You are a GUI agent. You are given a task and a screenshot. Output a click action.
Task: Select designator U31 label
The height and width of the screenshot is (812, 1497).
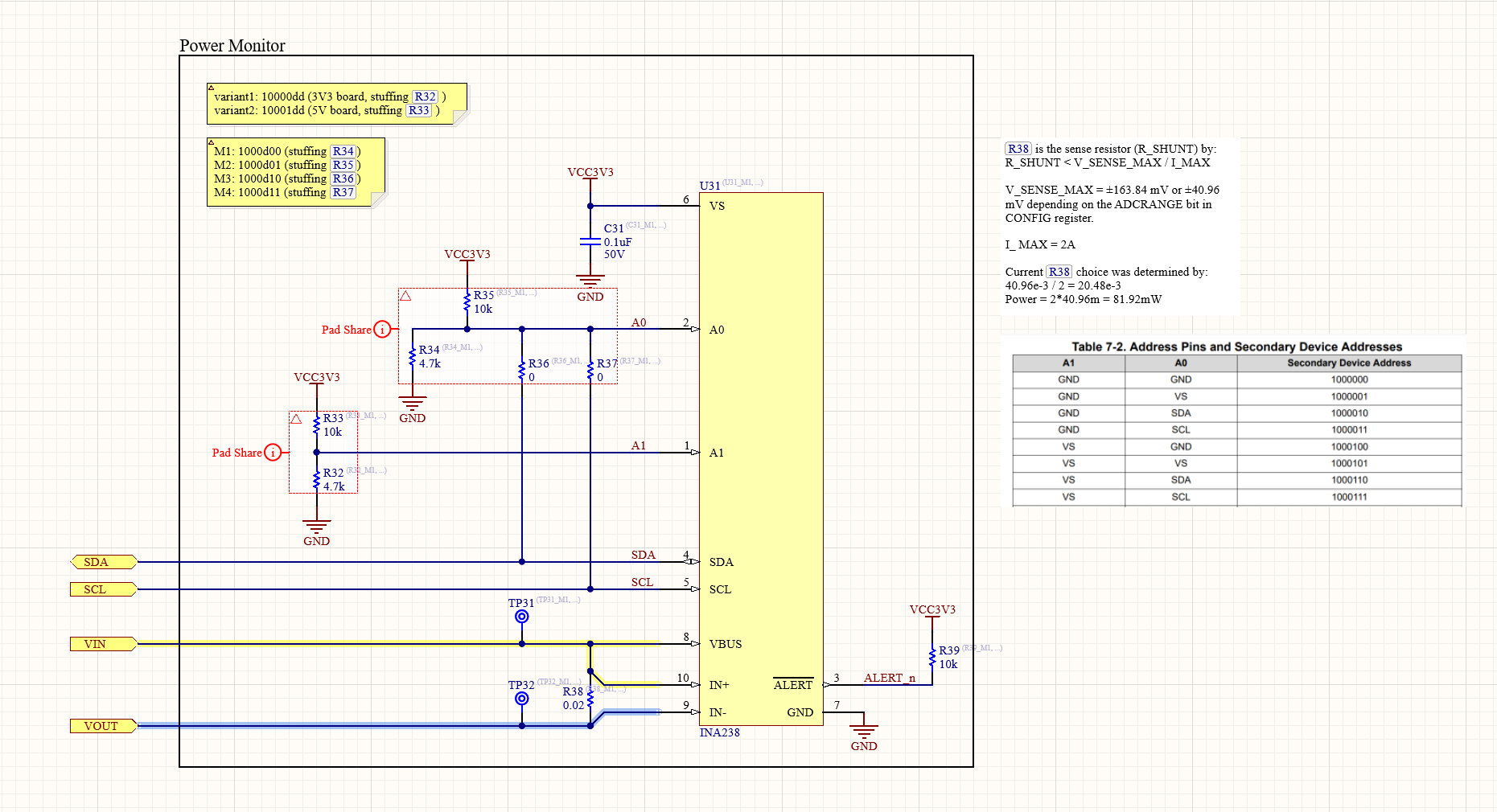(x=710, y=186)
